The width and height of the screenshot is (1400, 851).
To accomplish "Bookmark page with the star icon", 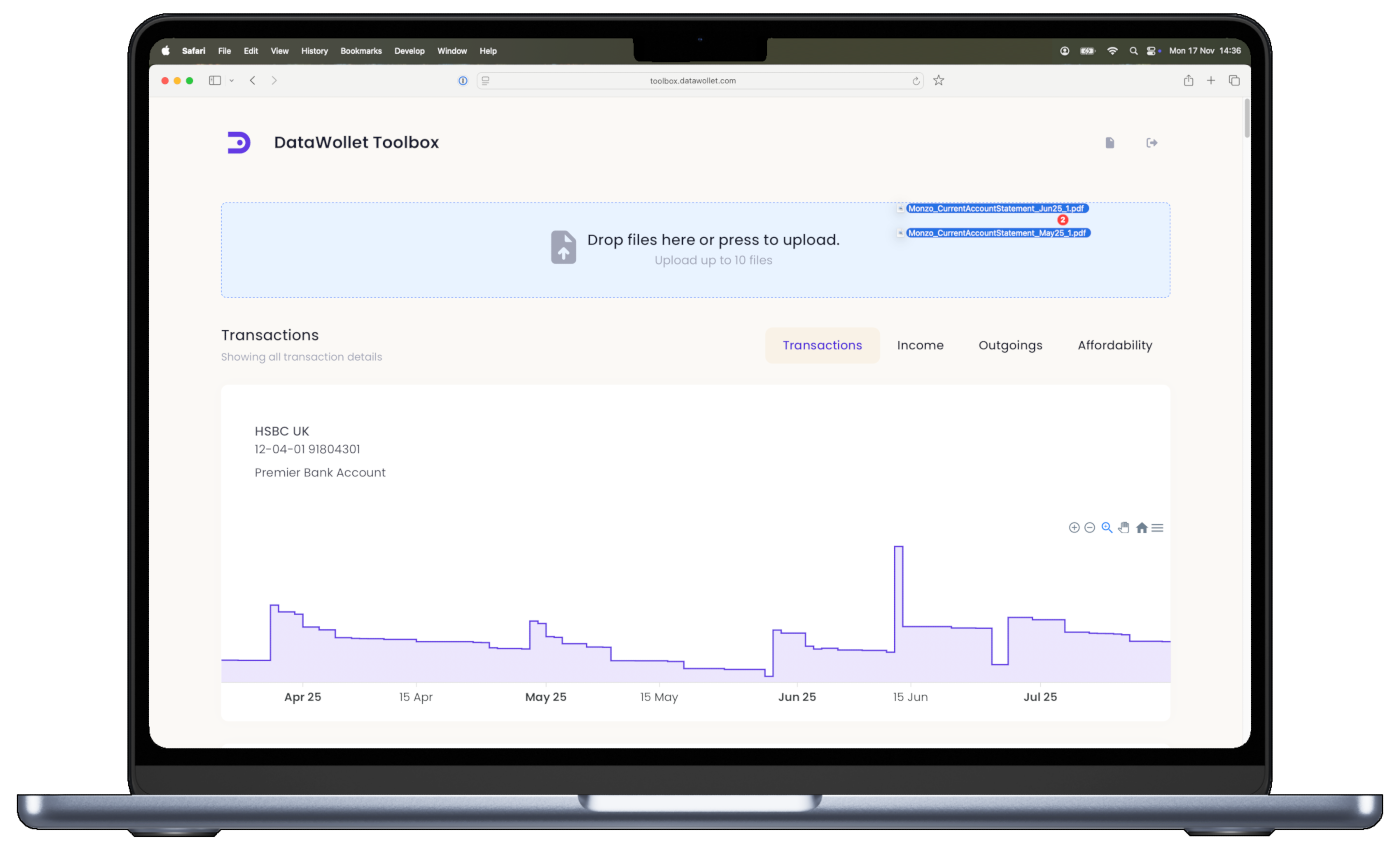I will coord(938,81).
